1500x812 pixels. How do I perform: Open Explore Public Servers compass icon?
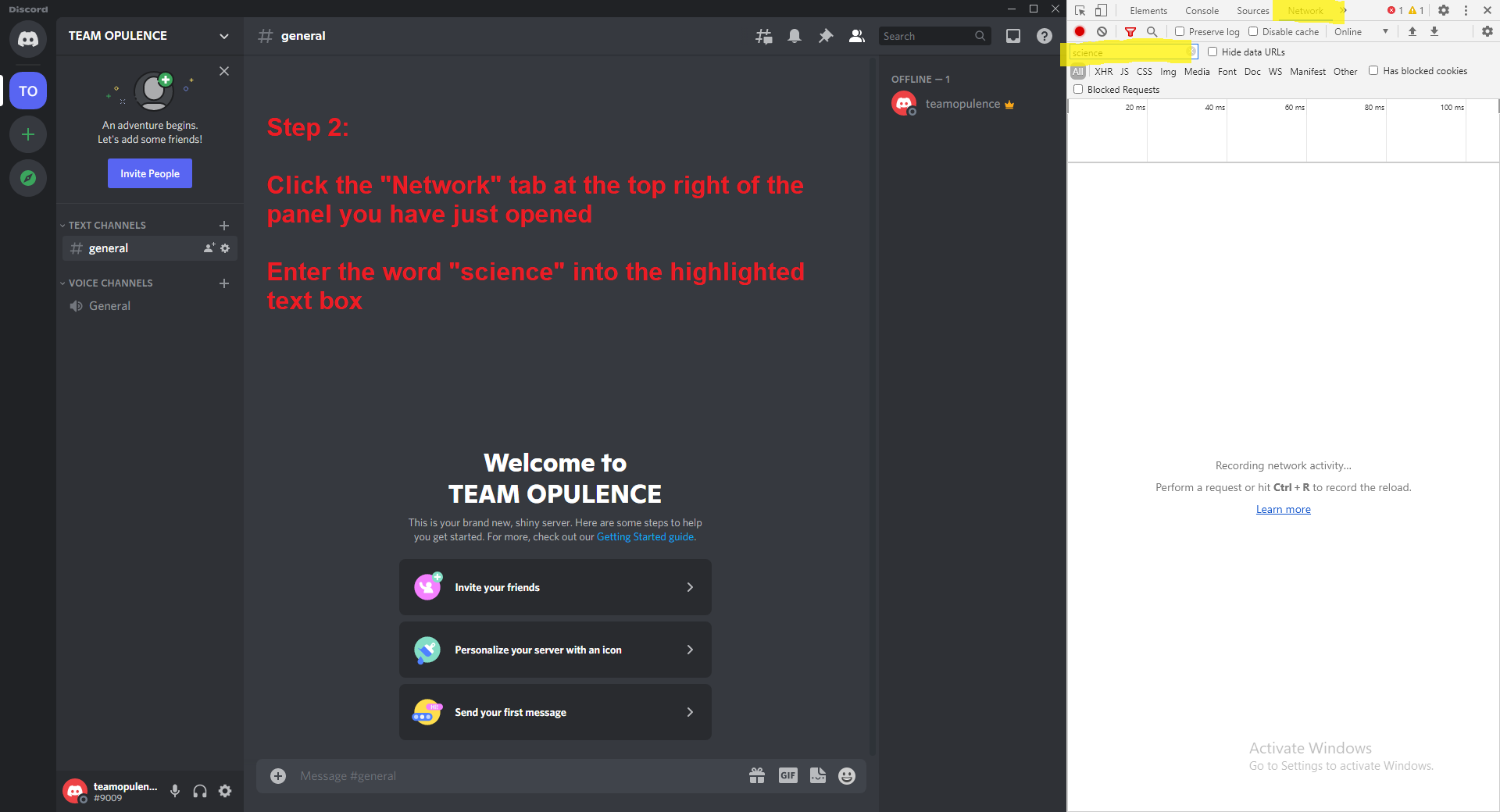(x=28, y=178)
